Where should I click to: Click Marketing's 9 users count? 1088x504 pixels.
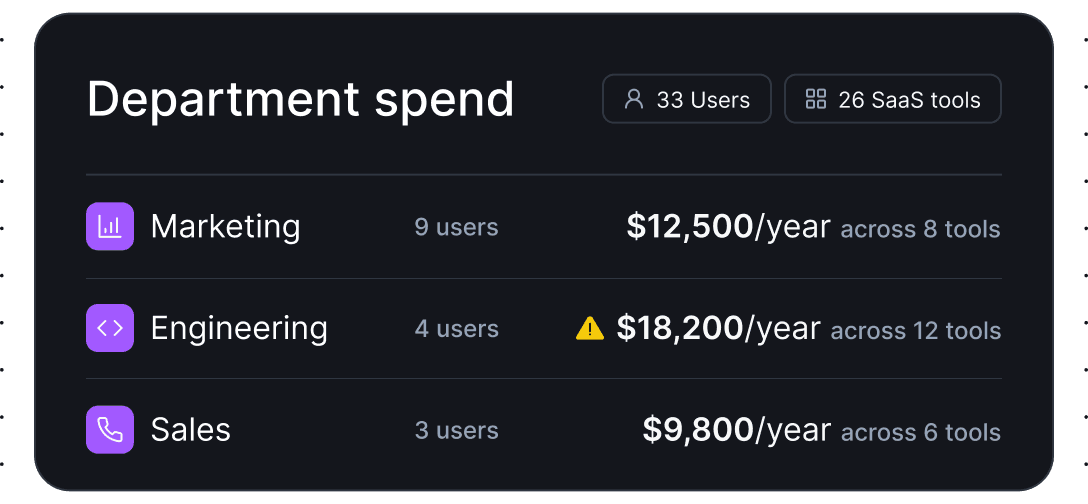point(456,228)
